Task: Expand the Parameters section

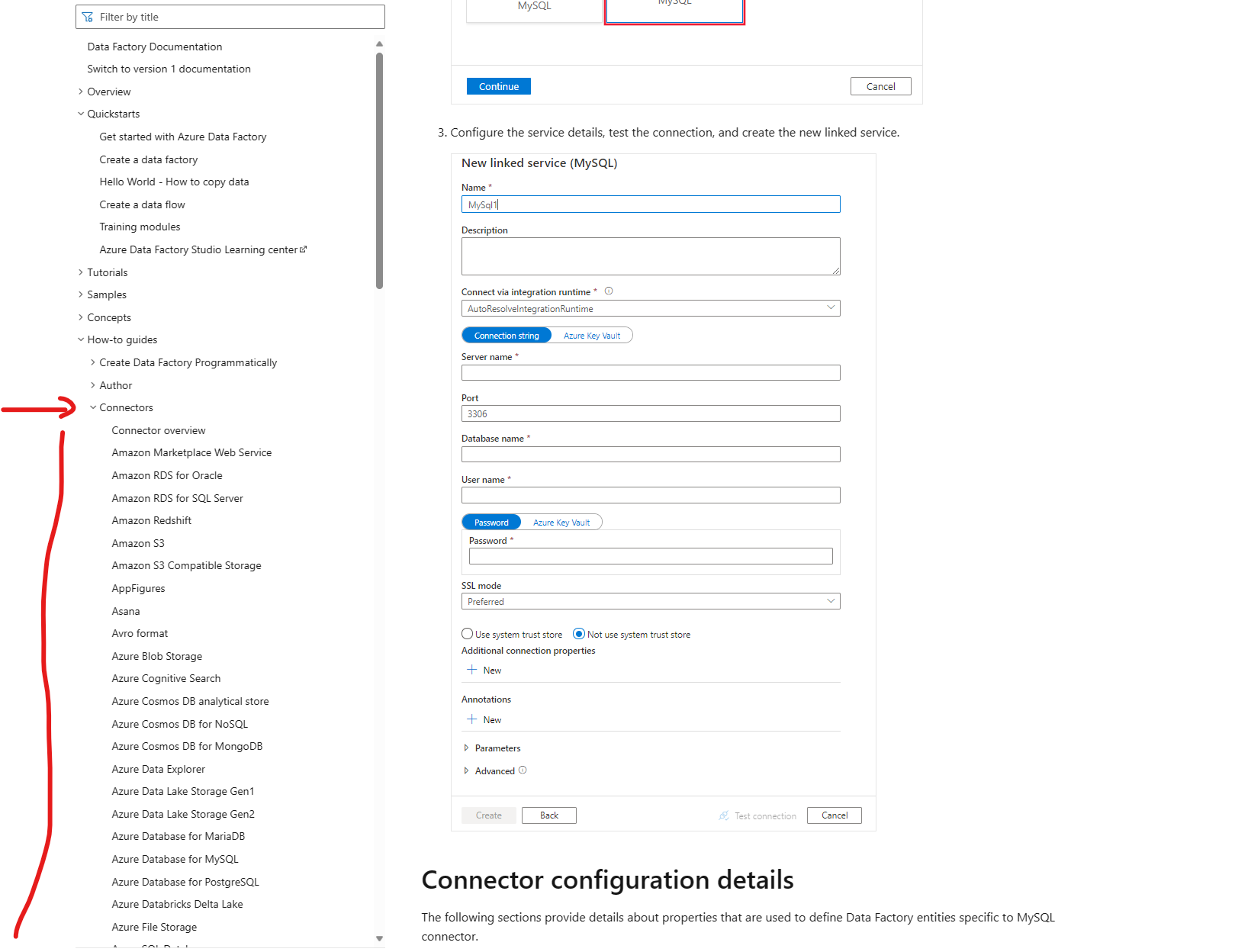Action: [x=466, y=748]
